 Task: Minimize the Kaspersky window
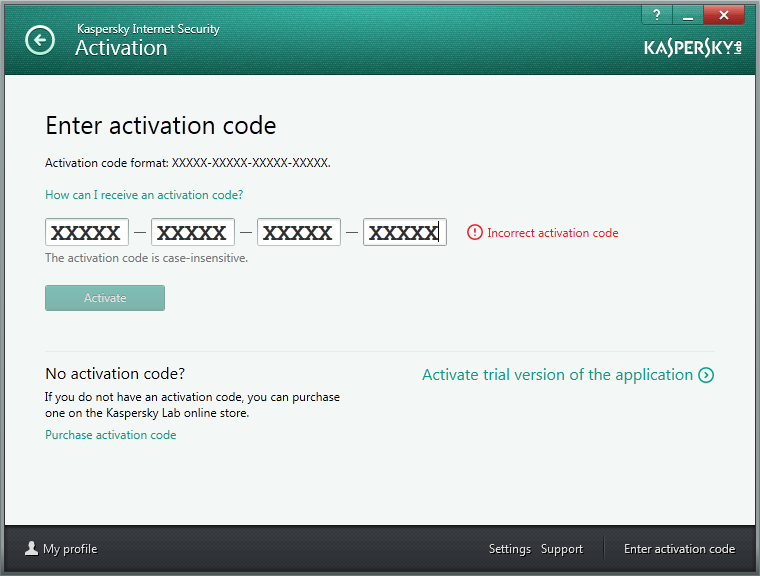687,15
